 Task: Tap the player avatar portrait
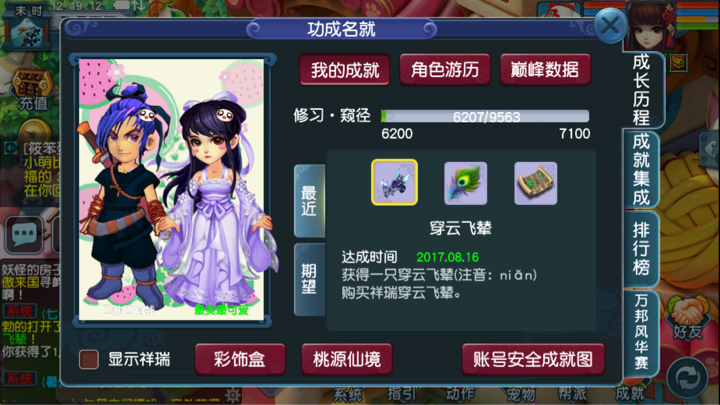pos(651,25)
